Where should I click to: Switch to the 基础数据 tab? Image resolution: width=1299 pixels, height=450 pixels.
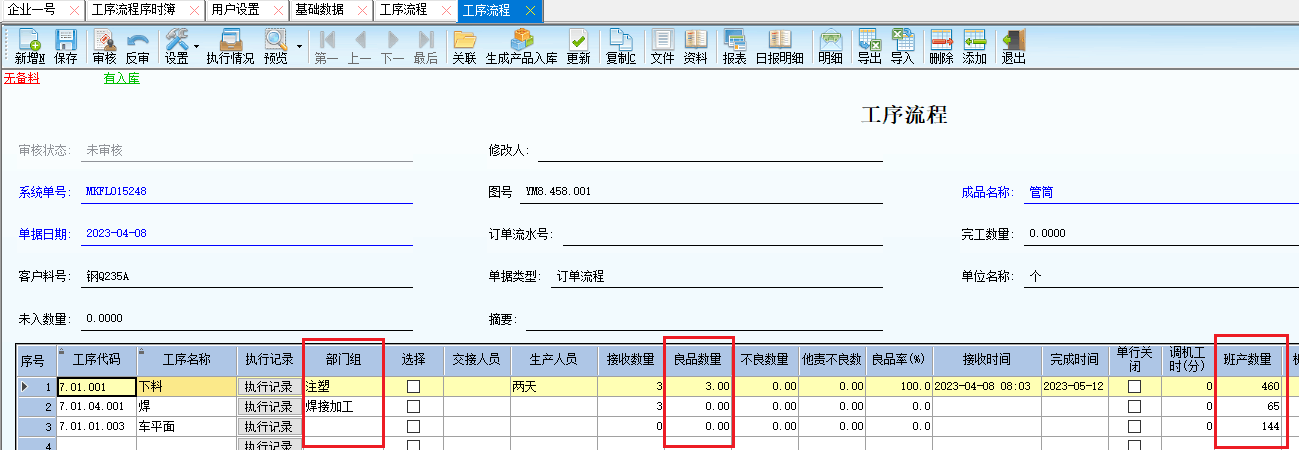[319, 10]
